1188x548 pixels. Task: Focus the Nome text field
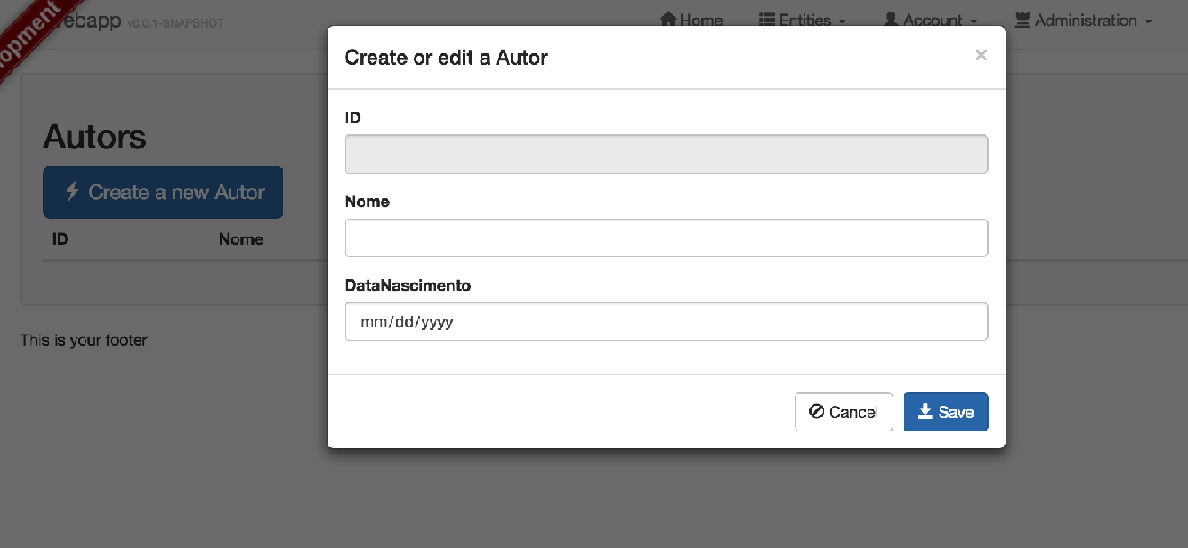tap(666, 238)
